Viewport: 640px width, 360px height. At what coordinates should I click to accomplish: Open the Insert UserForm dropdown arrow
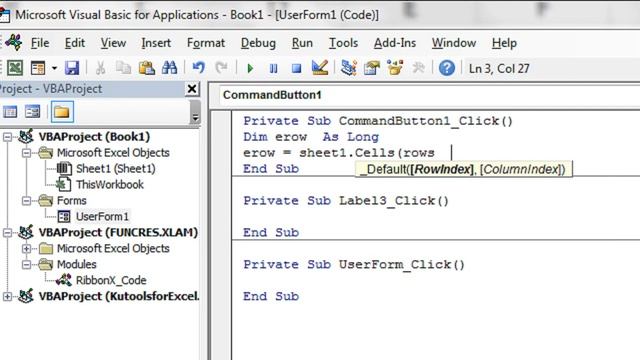click(x=54, y=68)
